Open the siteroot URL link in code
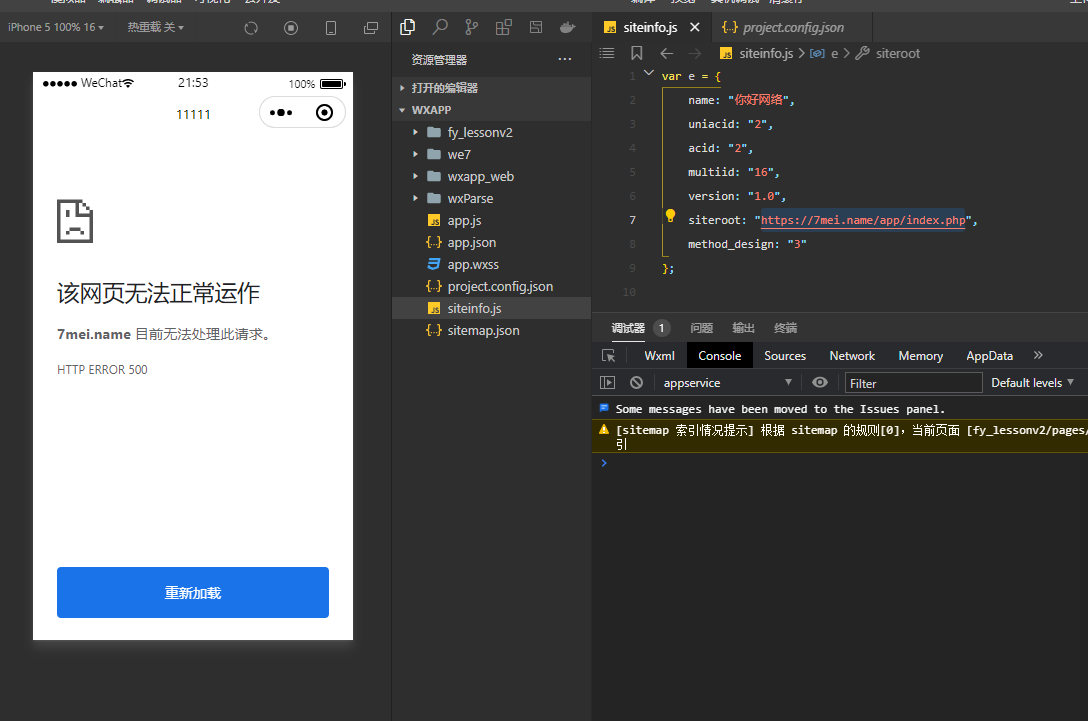Viewport: 1088px width, 721px height. (x=862, y=220)
